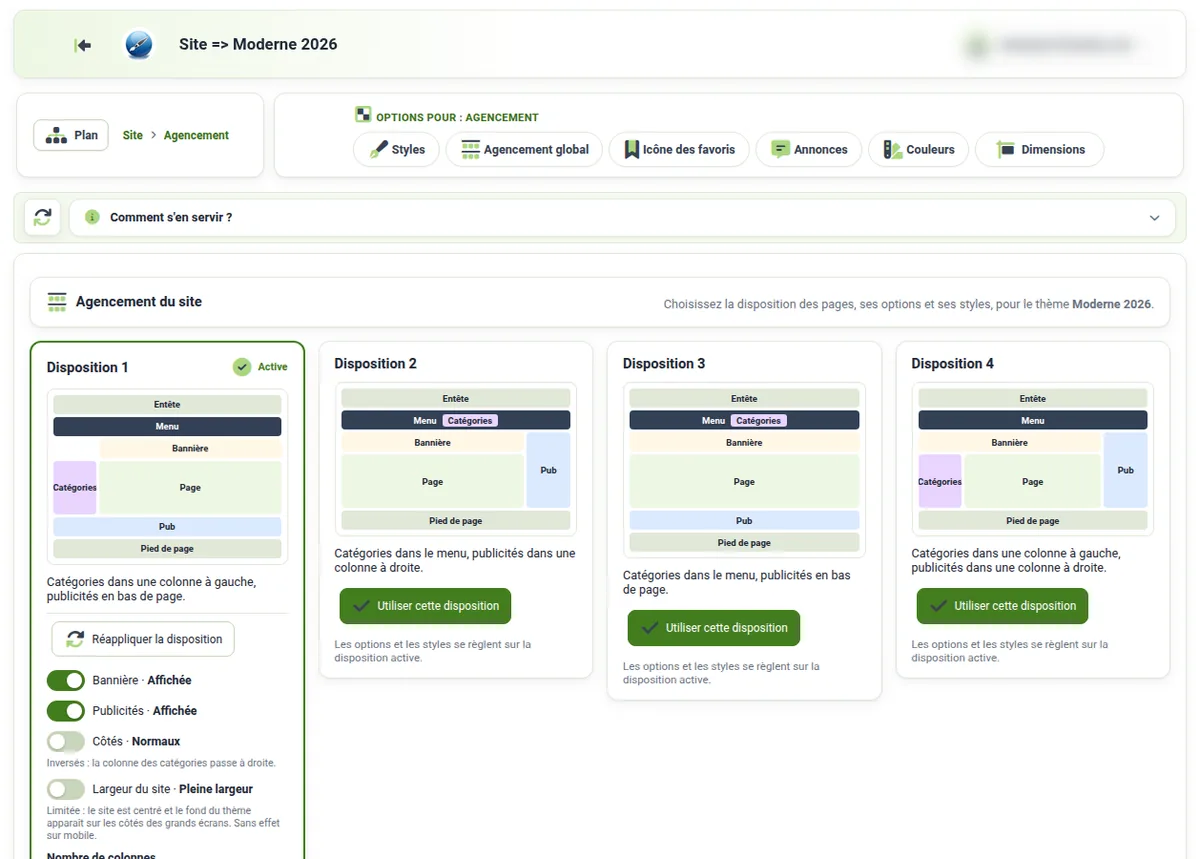Open the Agencement global tab

pos(524,150)
